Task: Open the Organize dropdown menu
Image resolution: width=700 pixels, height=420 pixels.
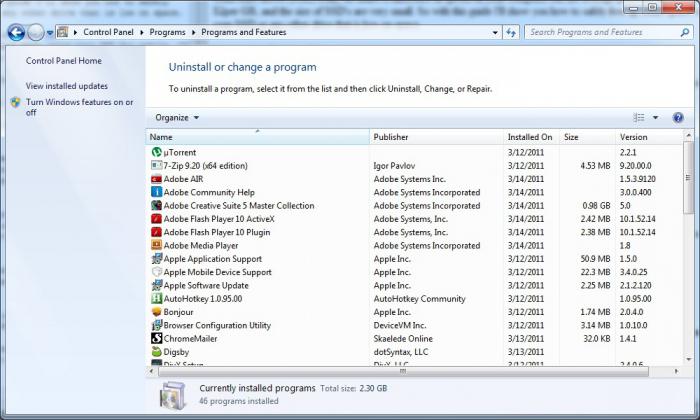Action: [177, 118]
